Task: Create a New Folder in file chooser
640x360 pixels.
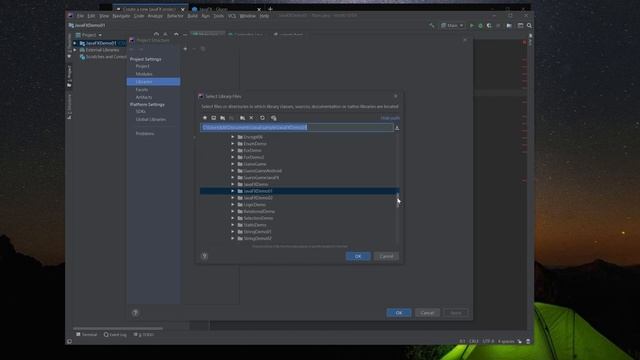Action: click(242, 118)
